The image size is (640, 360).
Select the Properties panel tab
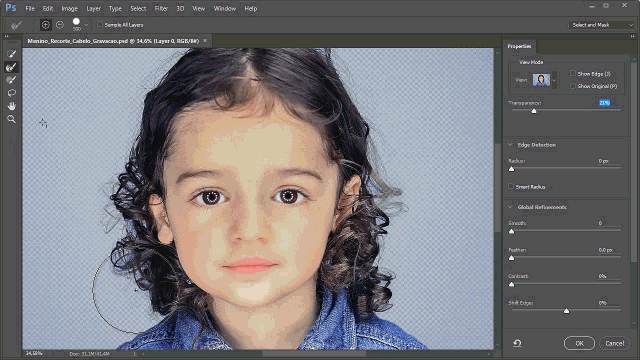(x=519, y=46)
